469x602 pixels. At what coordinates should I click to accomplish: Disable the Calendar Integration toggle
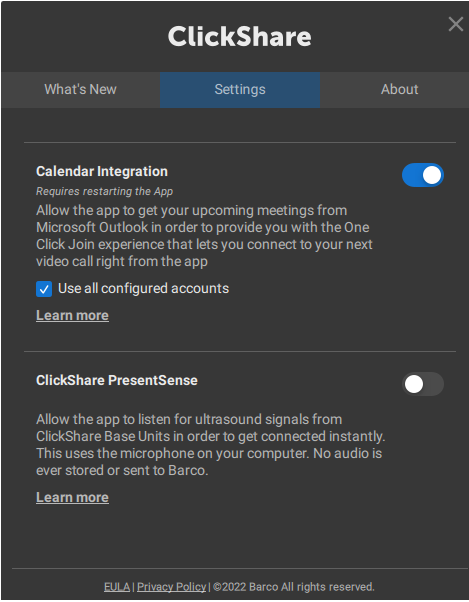coord(423,175)
